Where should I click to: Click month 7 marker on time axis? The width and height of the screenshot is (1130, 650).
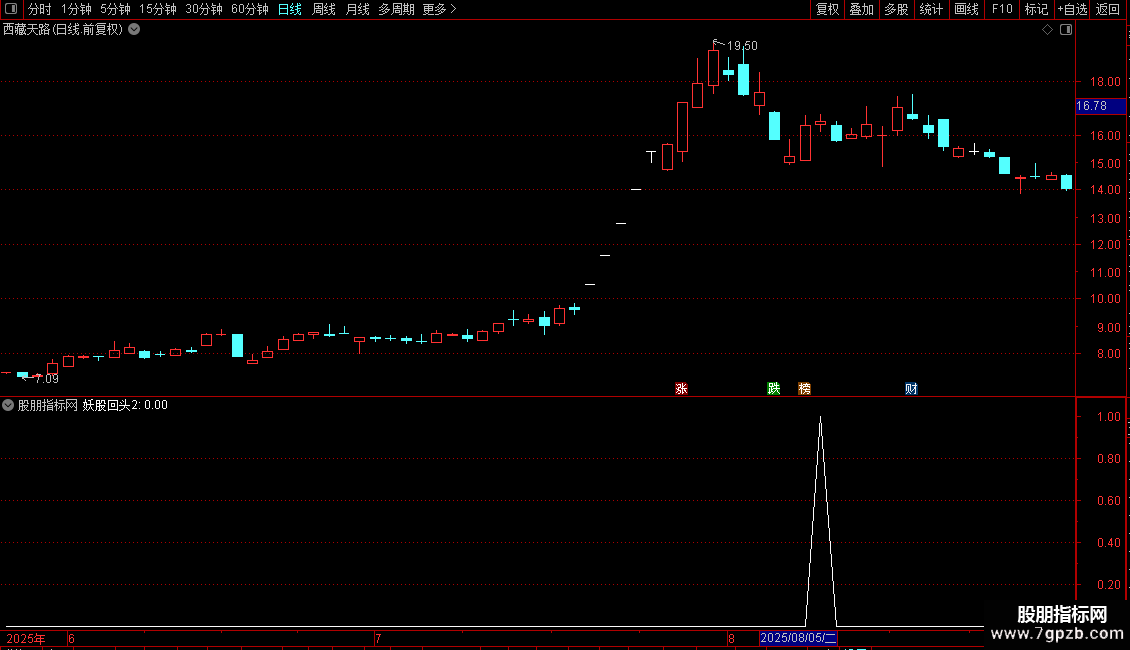(378, 638)
